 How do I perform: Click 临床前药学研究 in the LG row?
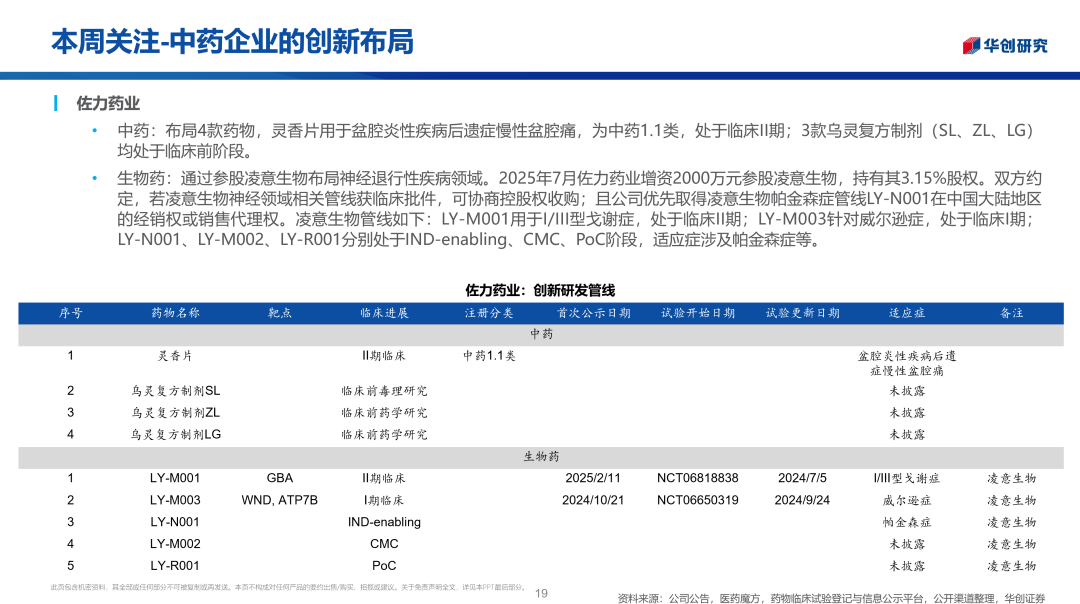[384, 435]
